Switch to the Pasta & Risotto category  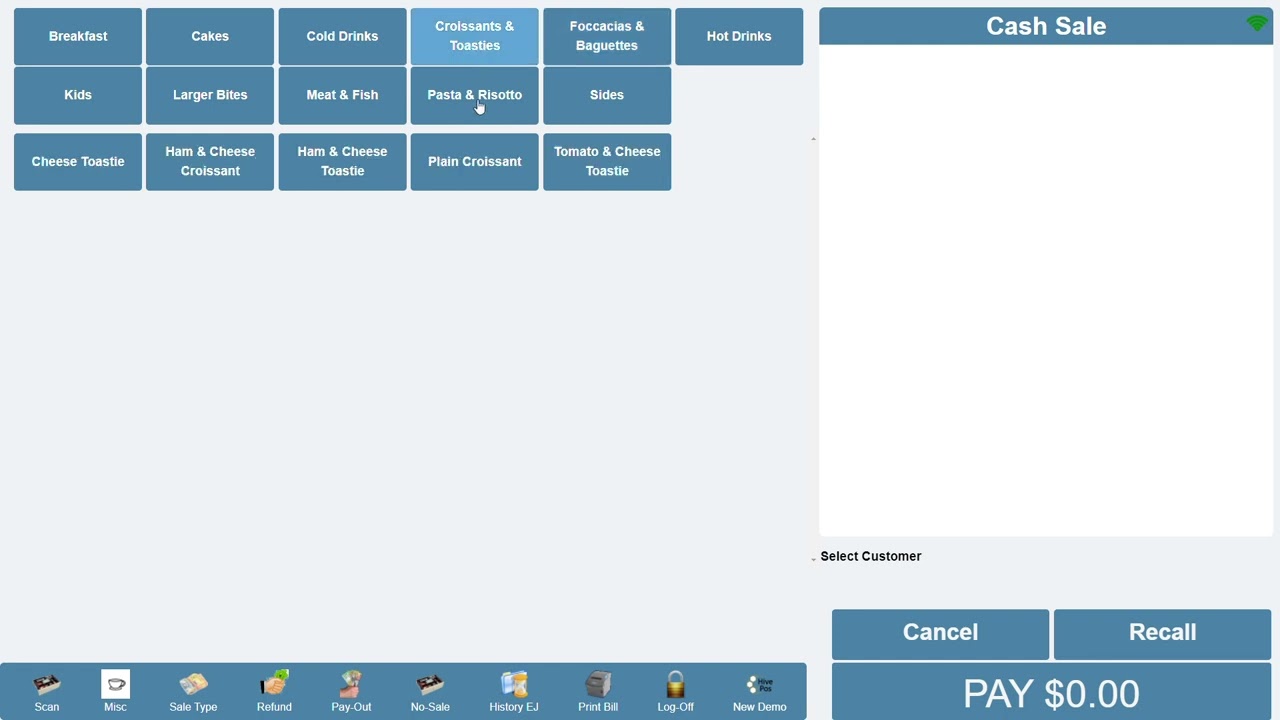[x=475, y=96]
